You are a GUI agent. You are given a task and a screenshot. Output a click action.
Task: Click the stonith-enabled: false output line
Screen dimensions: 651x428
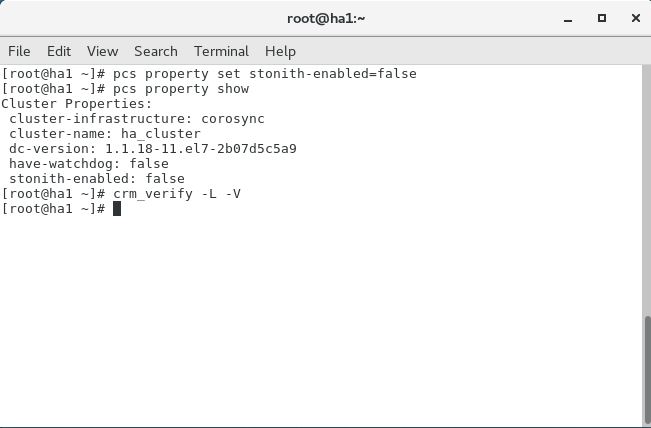click(97, 179)
